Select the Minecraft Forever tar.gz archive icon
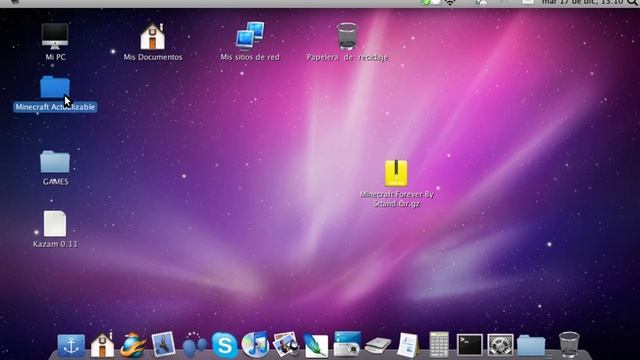Image resolution: width=640 pixels, height=360 pixels. [396, 173]
